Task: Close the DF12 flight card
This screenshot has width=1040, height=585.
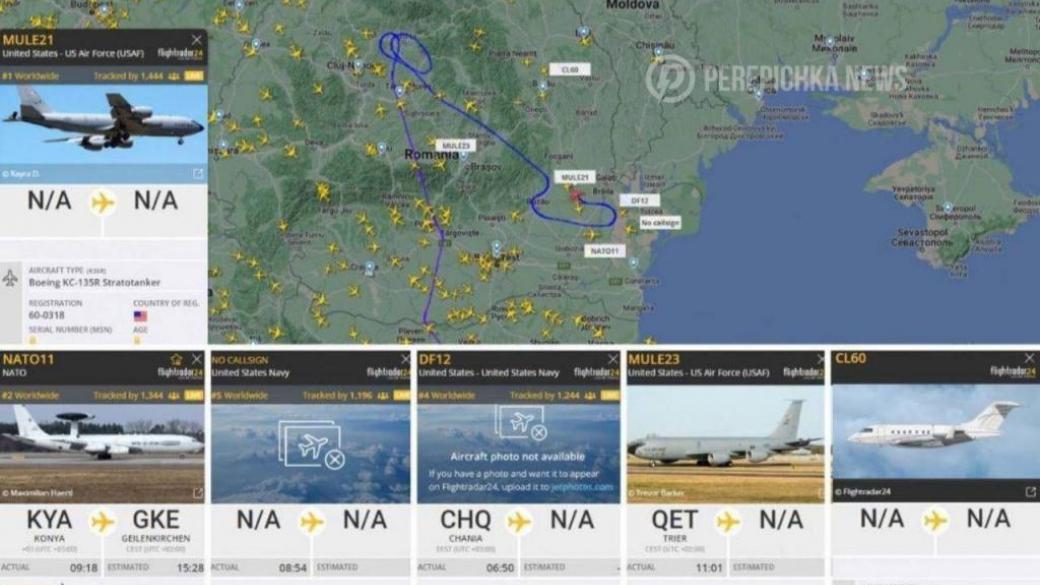Action: tap(613, 359)
